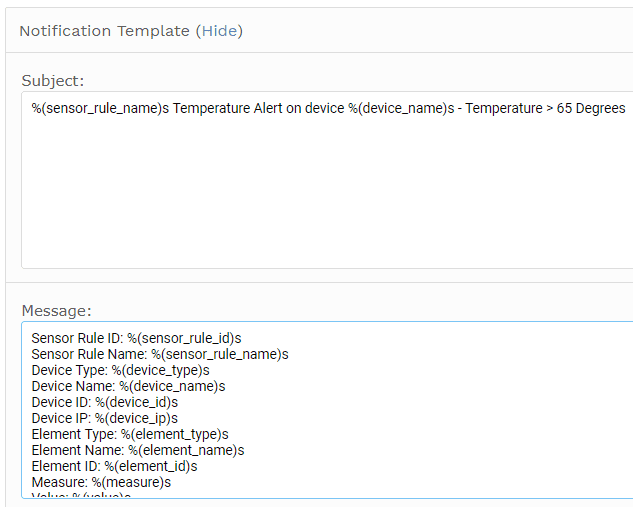Click the Subject label
Screen dimensions: 633x507
point(52,81)
